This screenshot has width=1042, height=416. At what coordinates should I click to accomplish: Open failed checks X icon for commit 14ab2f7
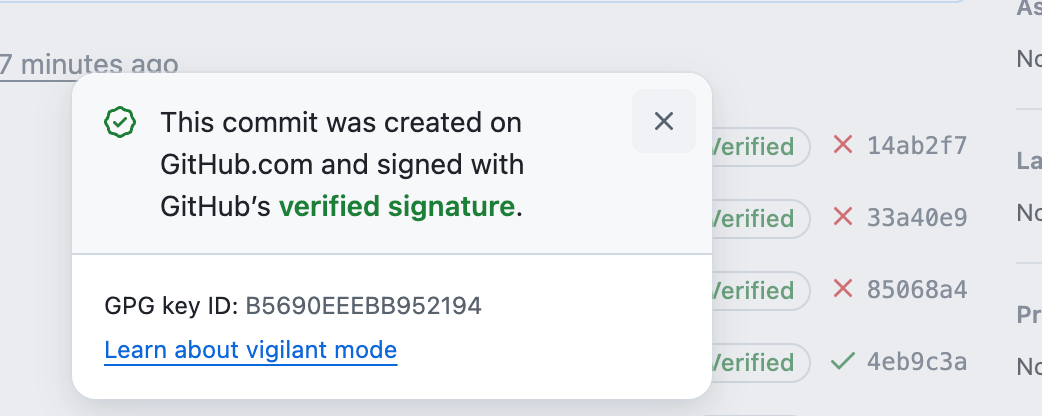point(843,145)
